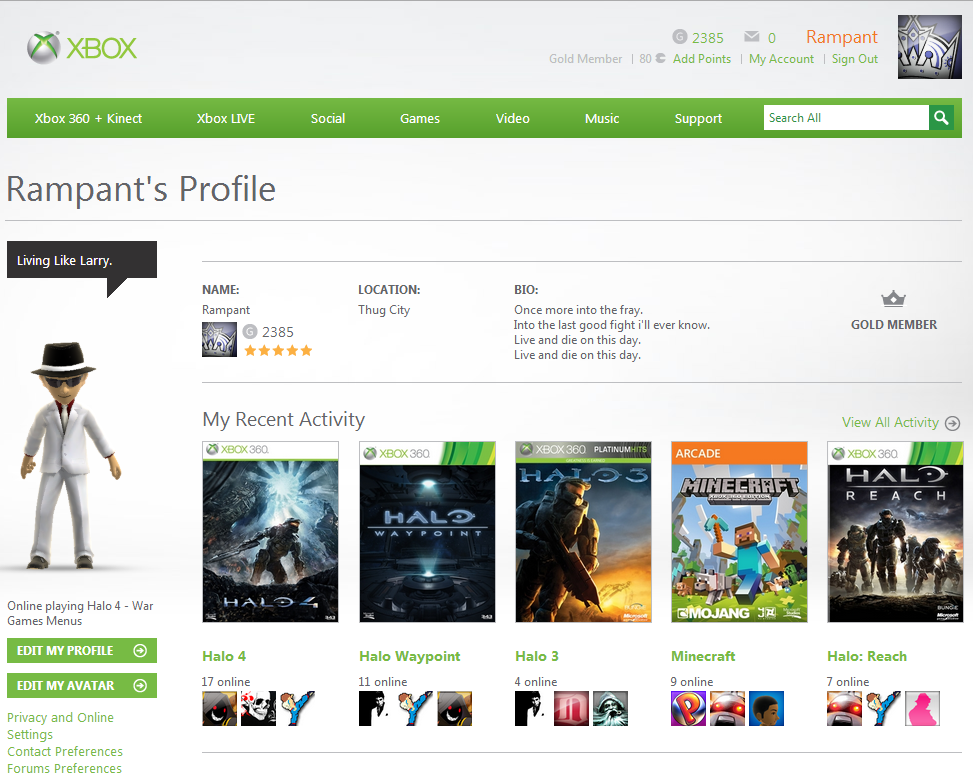Viewport: 973px width, 776px height.
Task: Open the Halo 3 box art
Action: [583, 532]
